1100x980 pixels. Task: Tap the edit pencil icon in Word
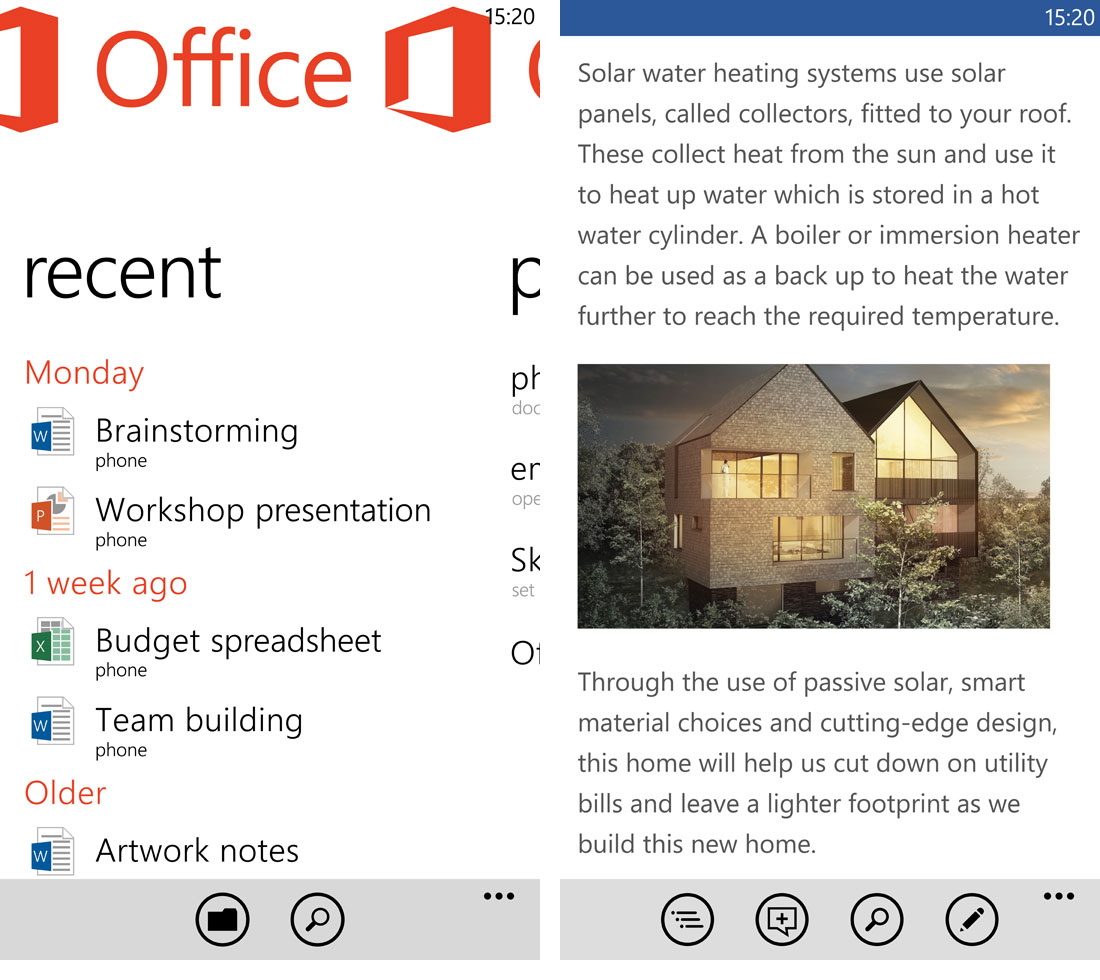click(x=972, y=919)
